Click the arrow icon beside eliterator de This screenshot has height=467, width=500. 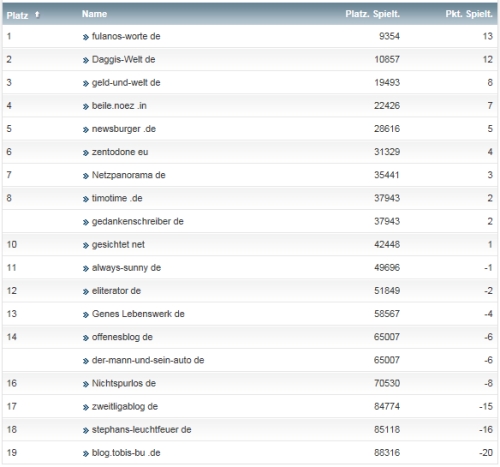click(x=86, y=292)
